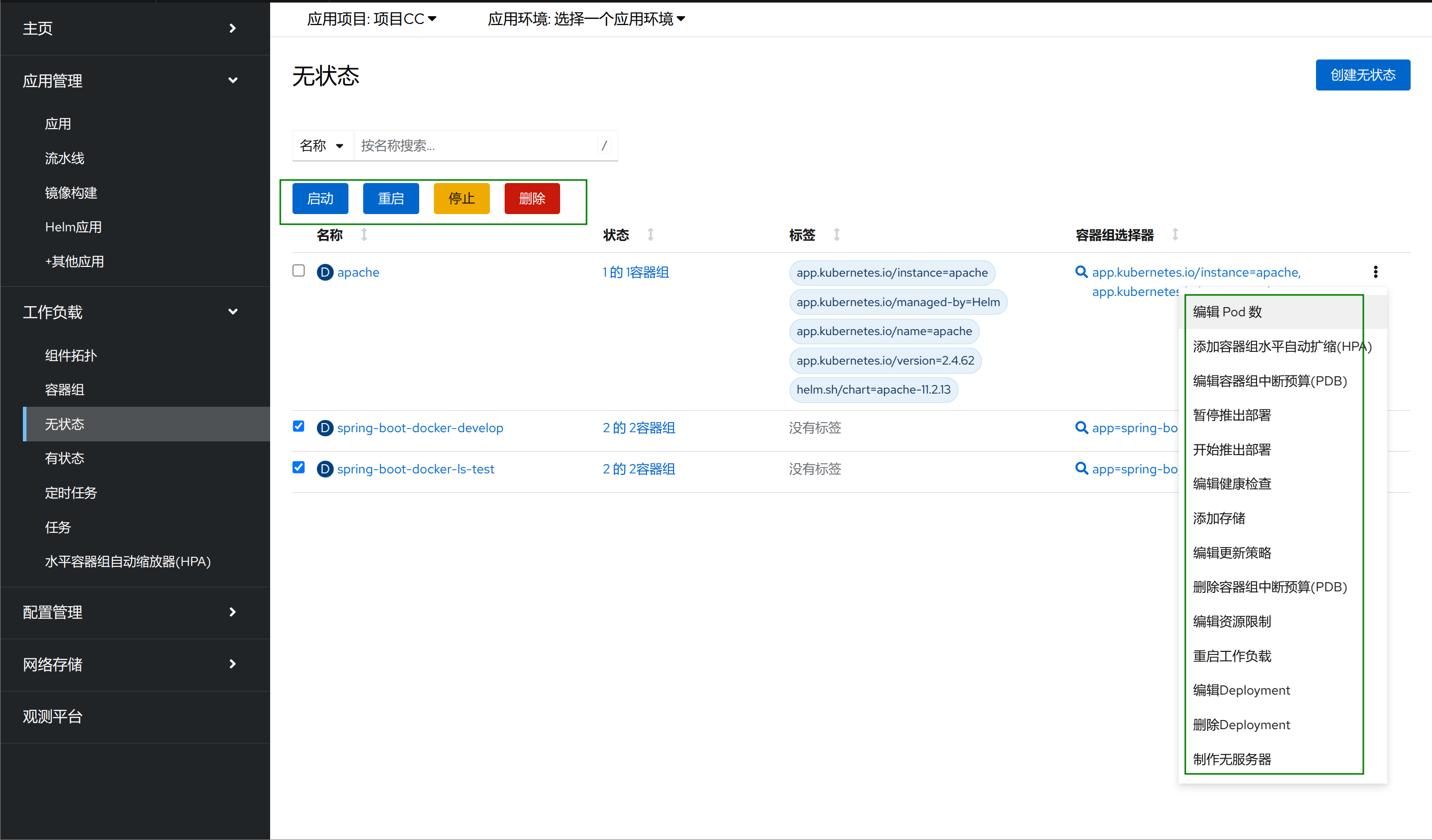The image size is (1432, 840).
Task: Open the 名称 filter type dropdown
Action: pyautogui.click(x=322, y=146)
